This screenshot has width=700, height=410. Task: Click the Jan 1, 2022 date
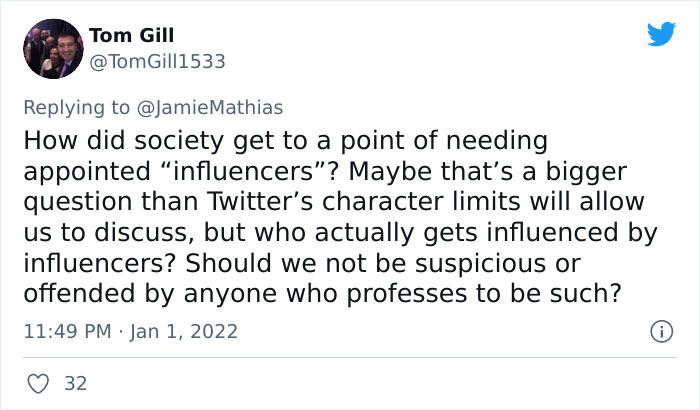[x=183, y=331]
